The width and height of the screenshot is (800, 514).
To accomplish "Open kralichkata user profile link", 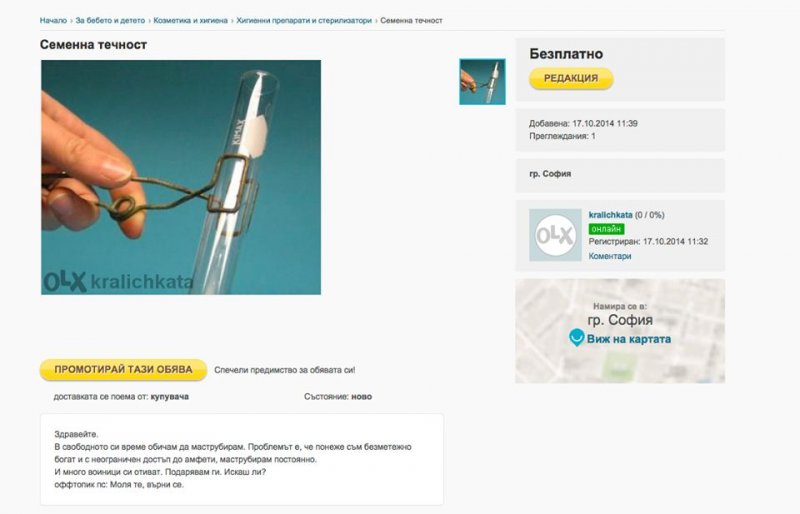I will click(610, 215).
